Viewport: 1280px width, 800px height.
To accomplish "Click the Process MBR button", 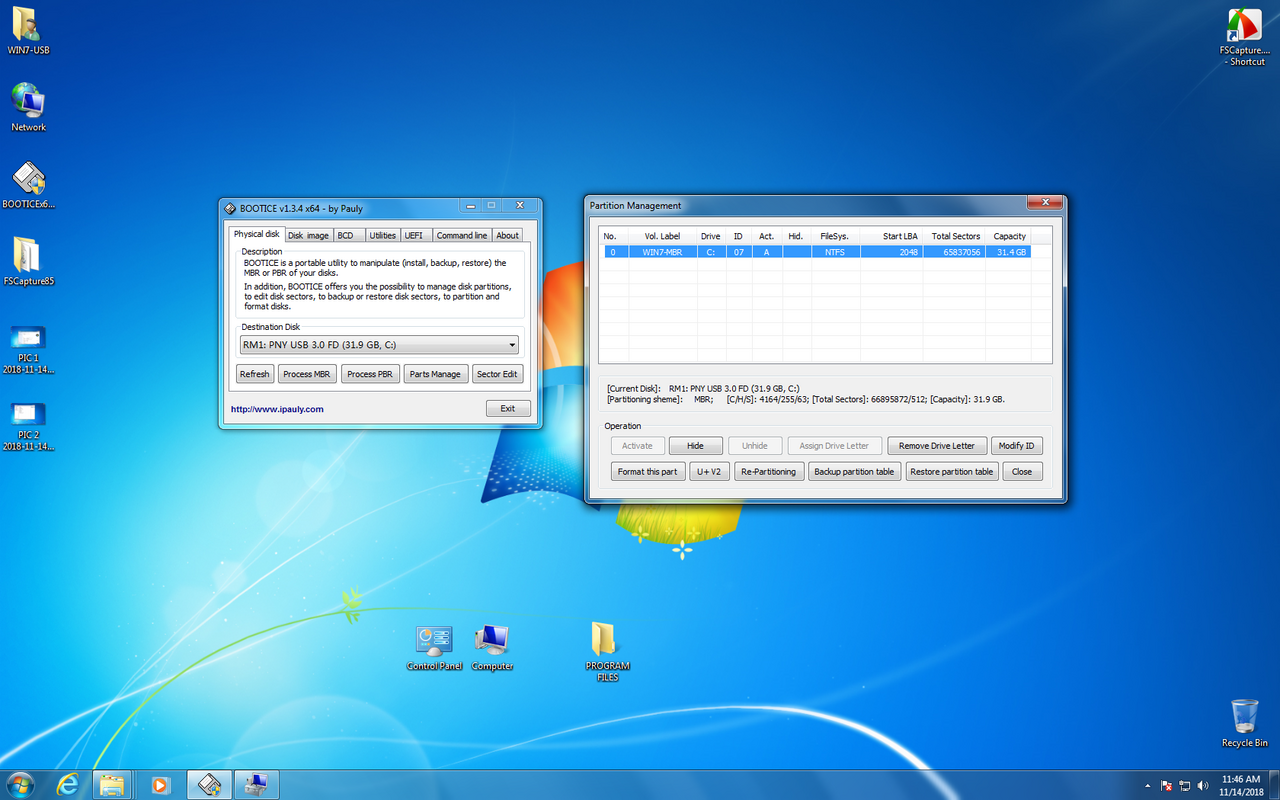I will pyautogui.click(x=306, y=374).
